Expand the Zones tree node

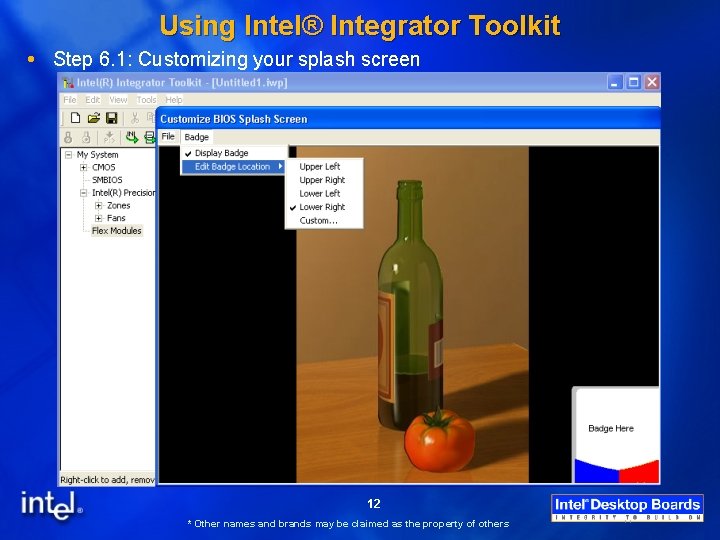(98, 206)
